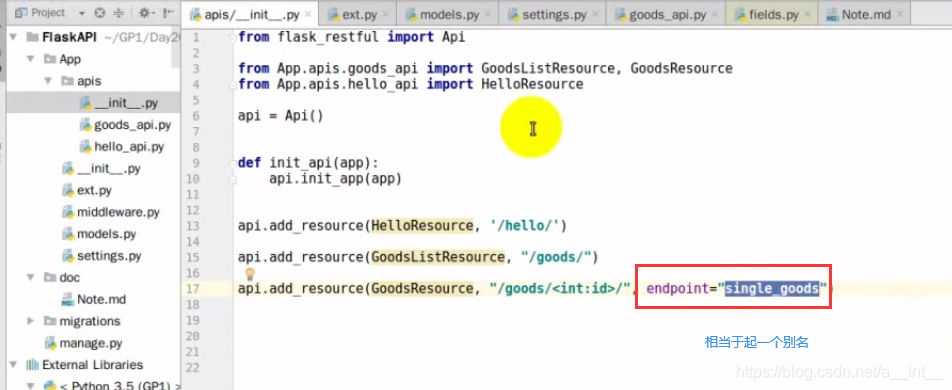Open manage.py in the project tree
Screen dimensions: 952x390
point(90,343)
